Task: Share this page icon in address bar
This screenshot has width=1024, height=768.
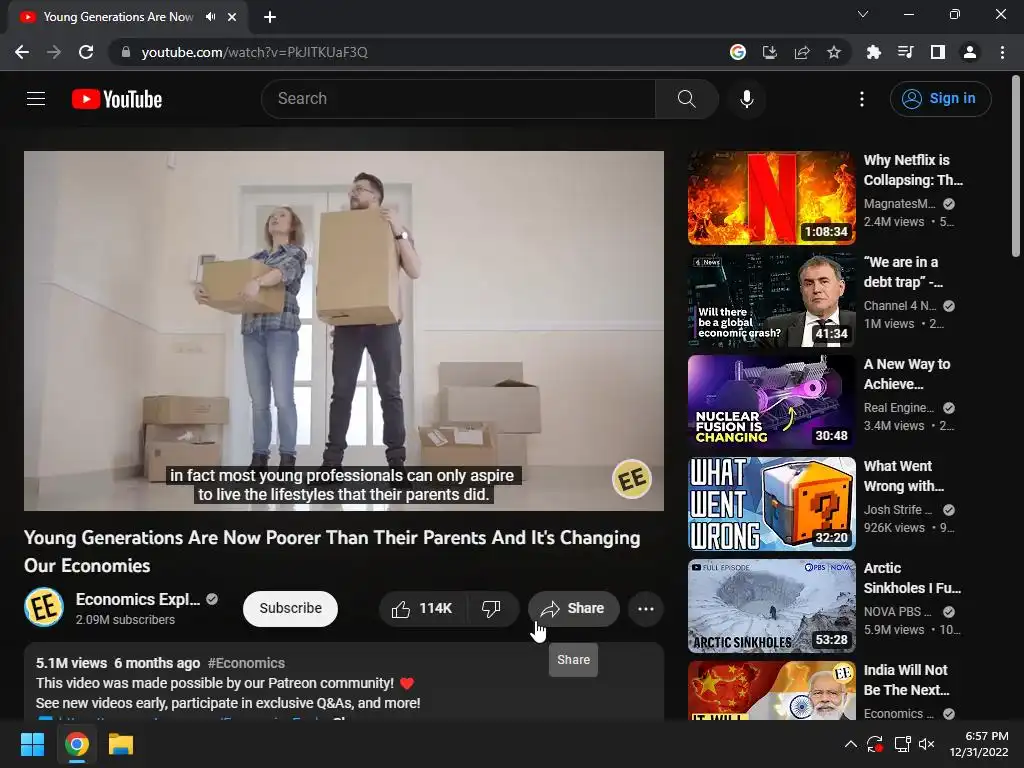Action: 802,52
